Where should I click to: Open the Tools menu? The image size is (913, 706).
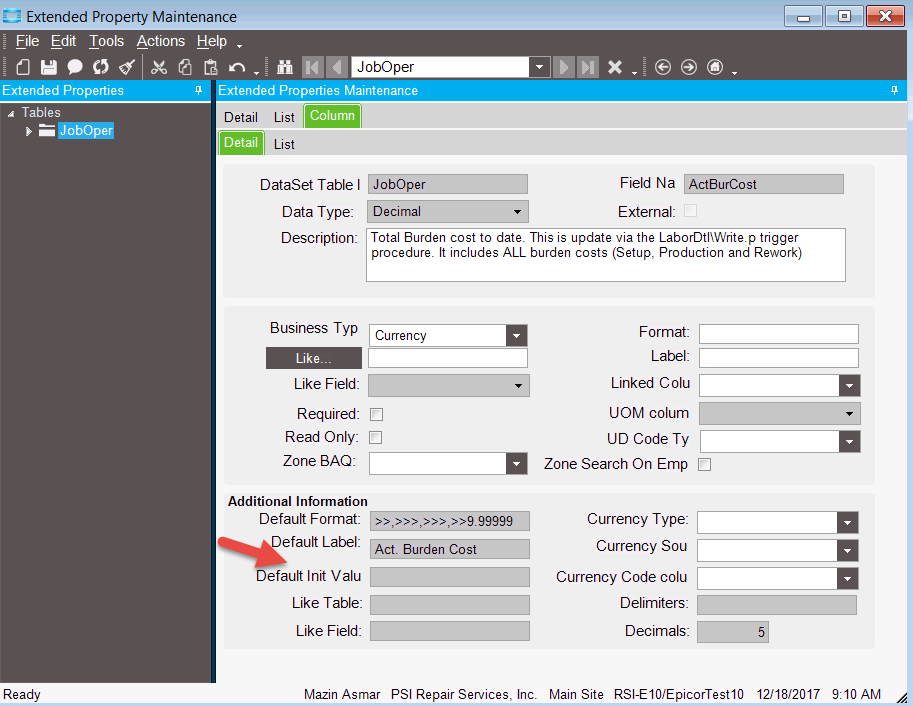(x=106, y=41)
